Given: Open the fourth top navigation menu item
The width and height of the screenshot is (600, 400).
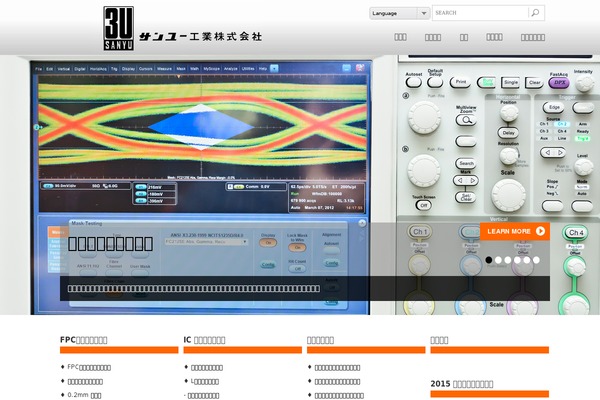Looking at the screenshot, I should click(494, 37).
